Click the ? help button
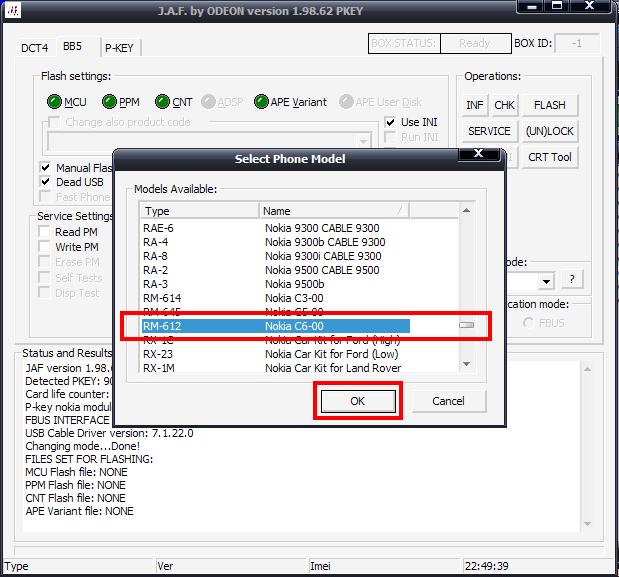This screenshot has width=619, height=577. tap(572, 279)
